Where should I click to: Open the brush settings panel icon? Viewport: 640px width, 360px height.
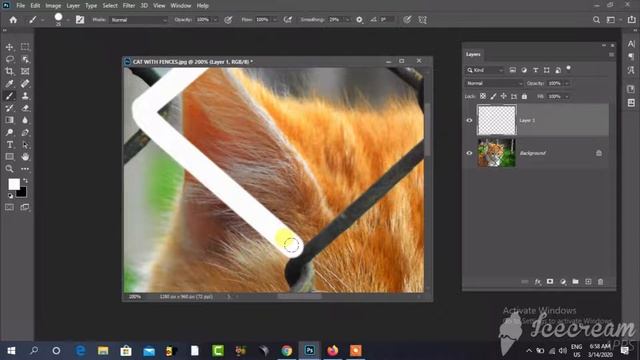click(x=80, y=20)
